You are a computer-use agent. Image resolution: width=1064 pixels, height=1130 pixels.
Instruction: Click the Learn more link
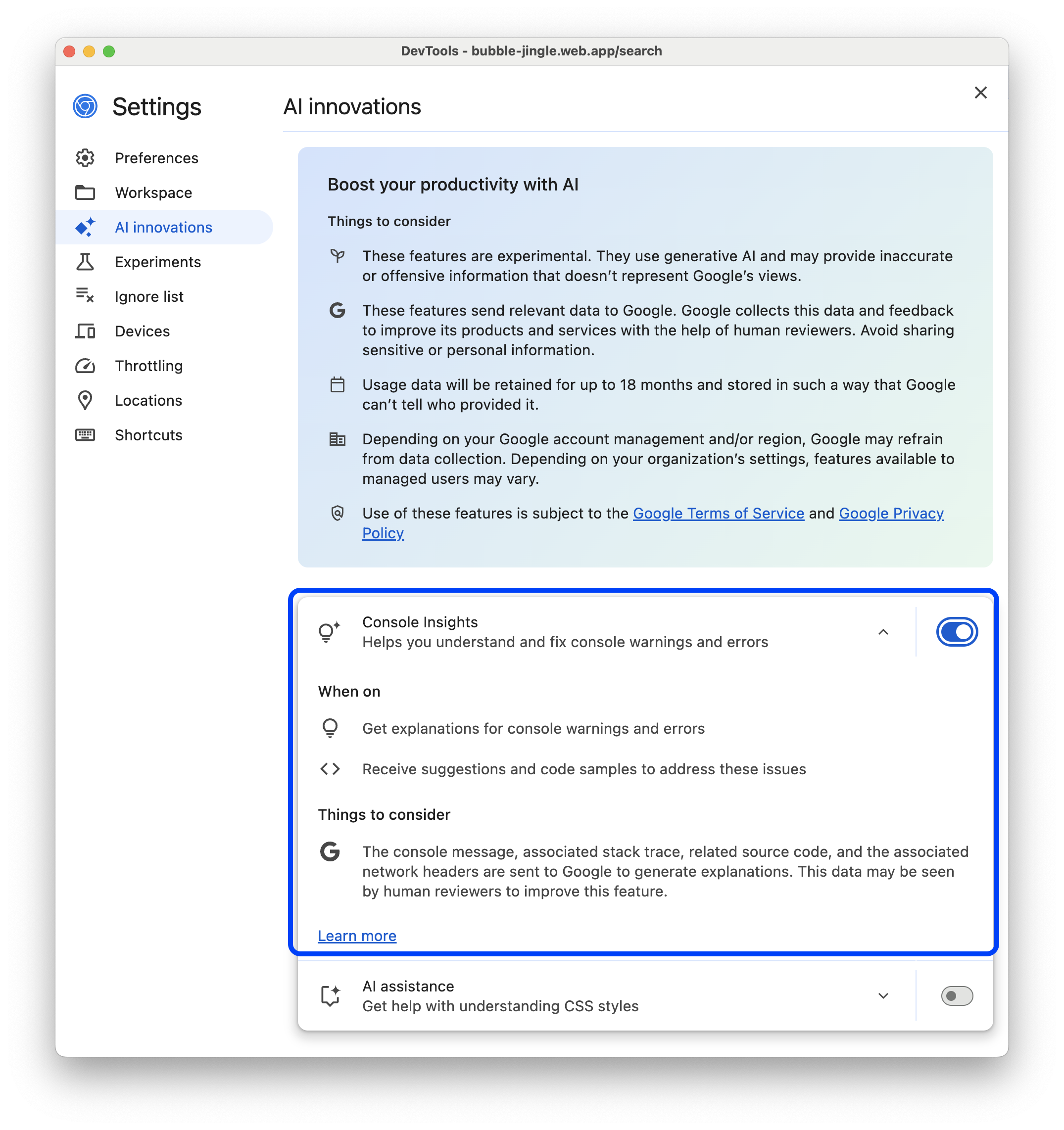(x=357, y=935)
